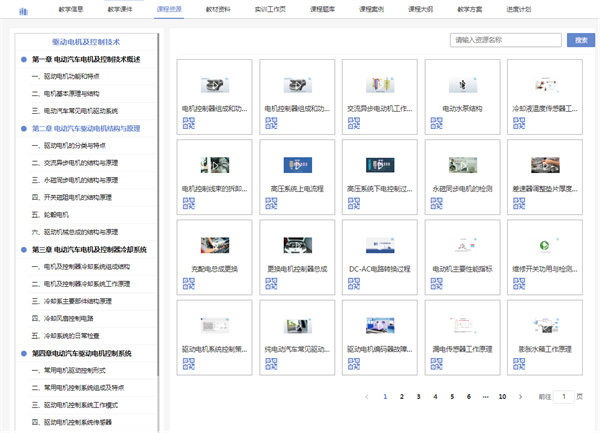
Task: Select section 五、冷却系统的日常检查
Action: tap(65, 336)
